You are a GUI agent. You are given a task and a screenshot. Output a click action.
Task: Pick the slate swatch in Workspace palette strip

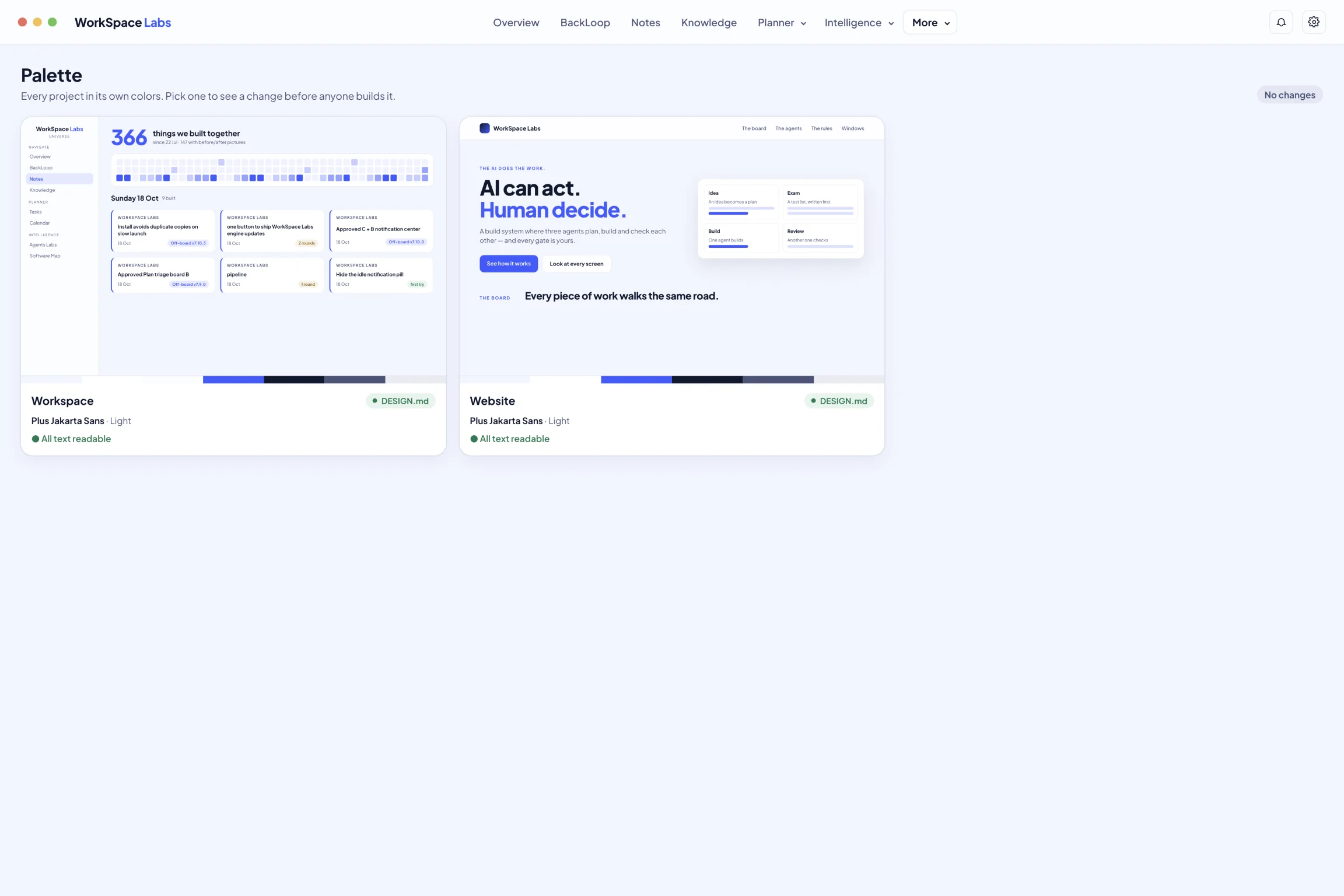click(355, 380)
